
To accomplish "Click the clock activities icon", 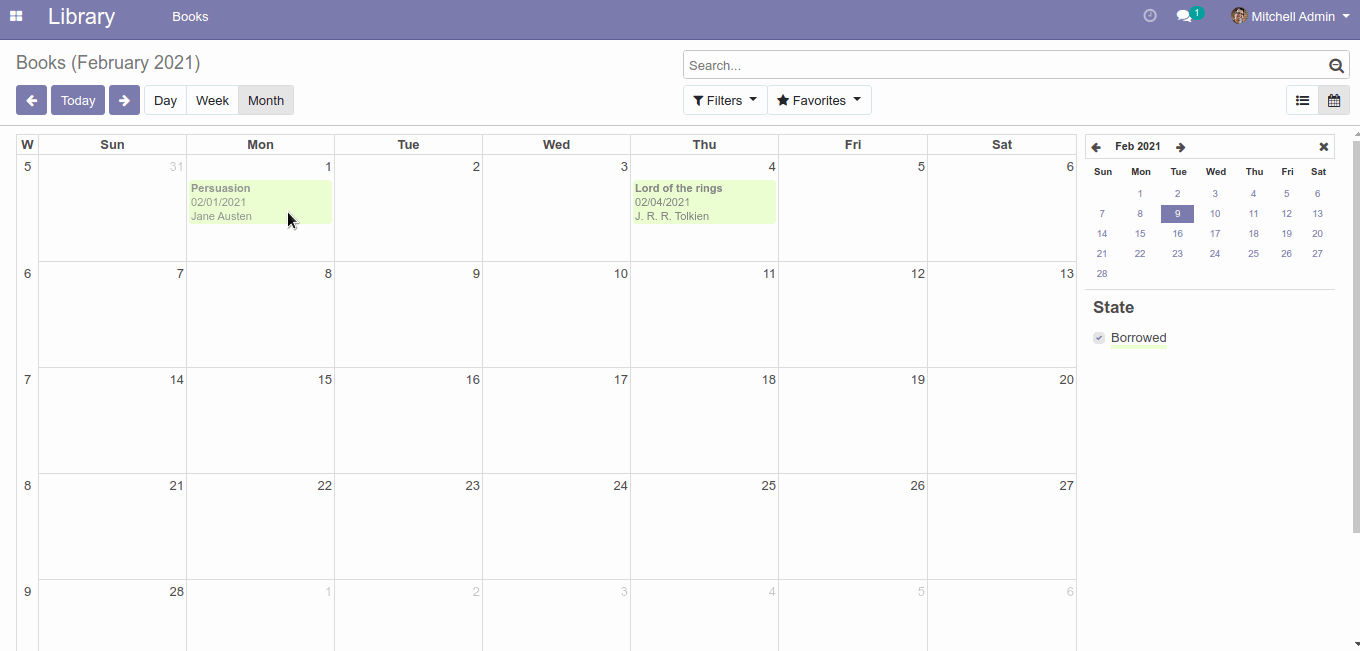I will [1150, 16].
